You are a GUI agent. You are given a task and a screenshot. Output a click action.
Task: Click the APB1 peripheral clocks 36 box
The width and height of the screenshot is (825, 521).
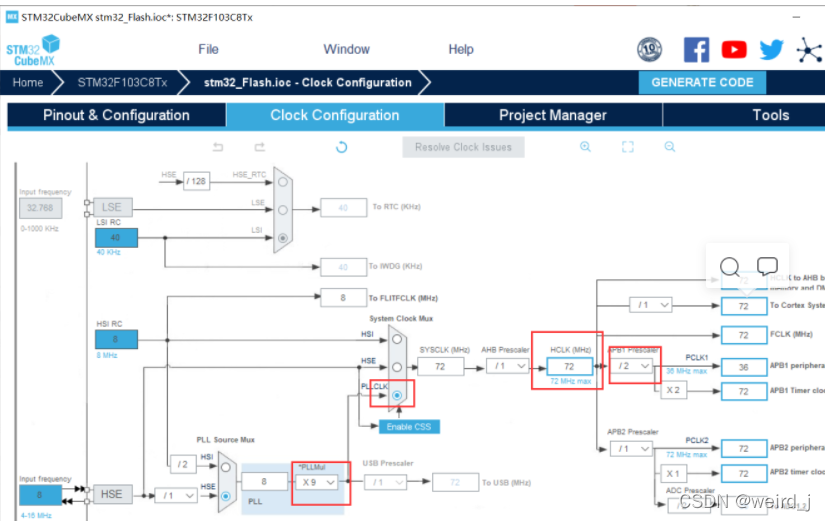click(743, 367)
